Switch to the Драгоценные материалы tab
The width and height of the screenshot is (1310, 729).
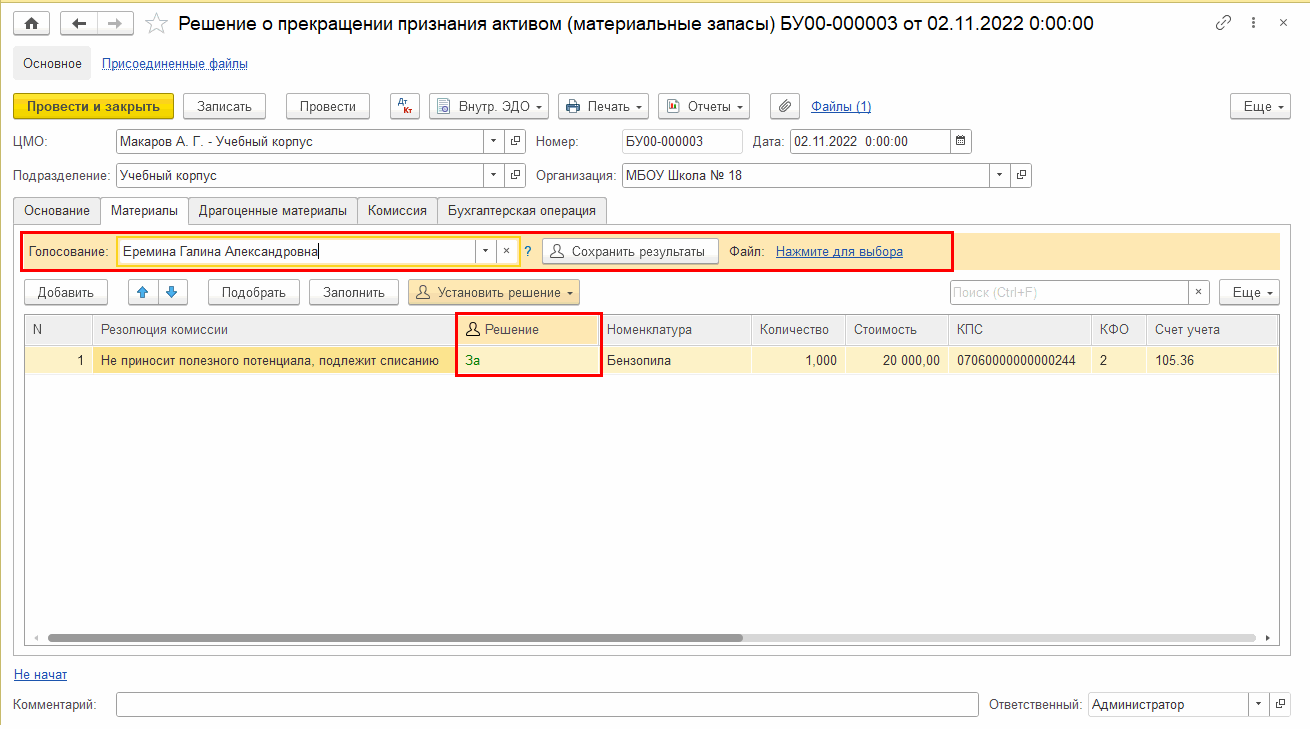tap(273, 211)
